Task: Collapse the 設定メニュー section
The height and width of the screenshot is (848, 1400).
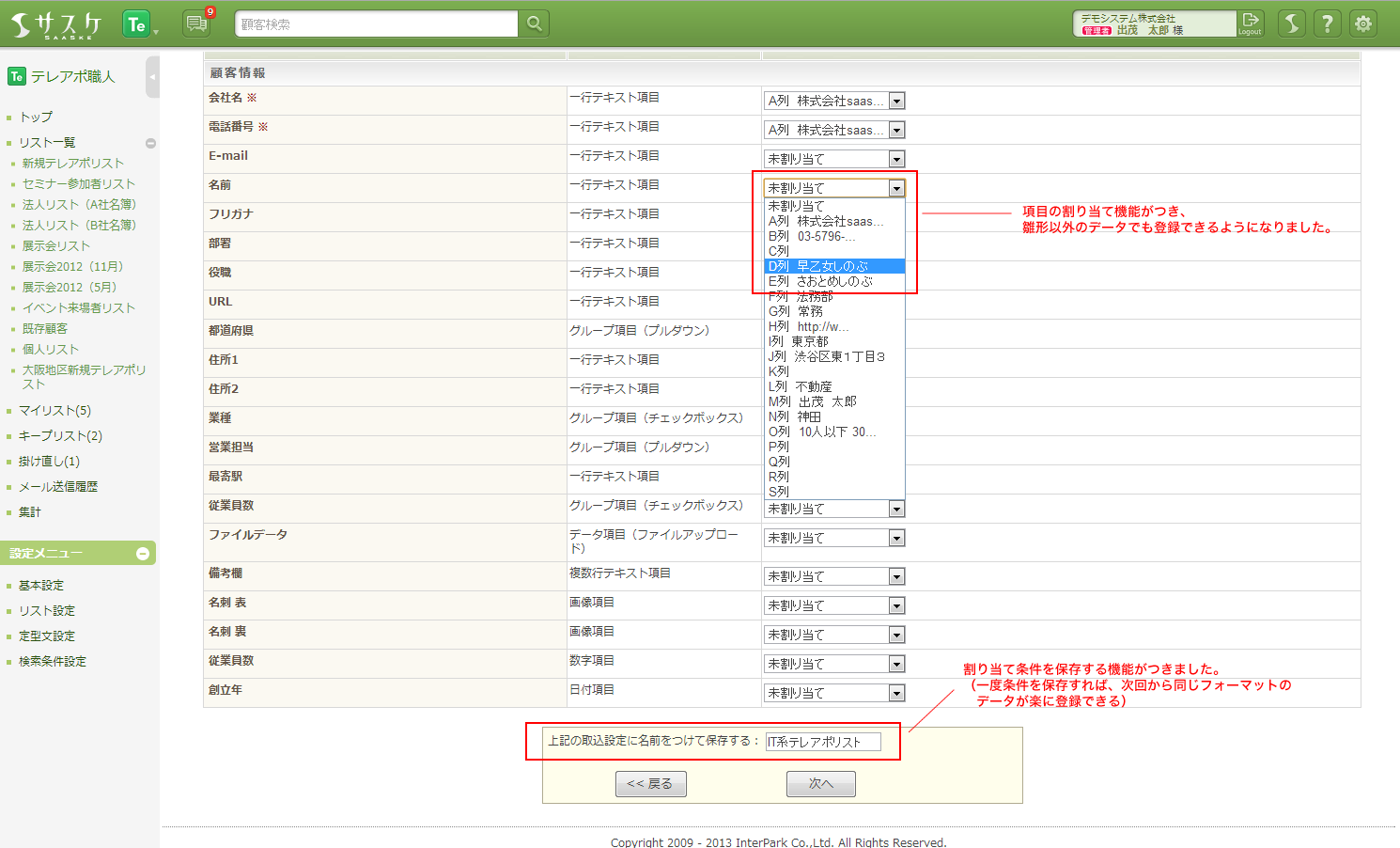Action: (143, 554)
